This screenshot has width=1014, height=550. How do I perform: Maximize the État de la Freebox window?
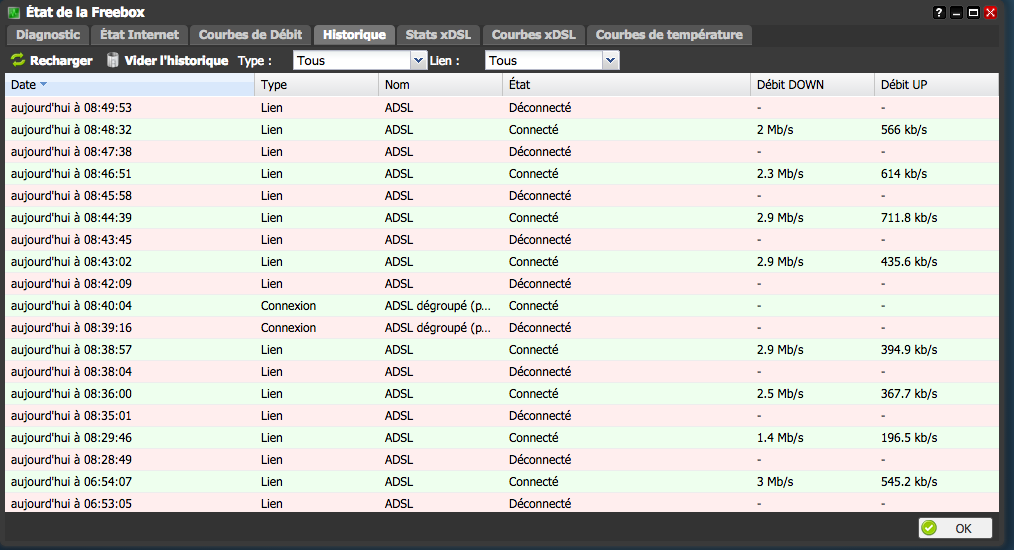[973, 12]
